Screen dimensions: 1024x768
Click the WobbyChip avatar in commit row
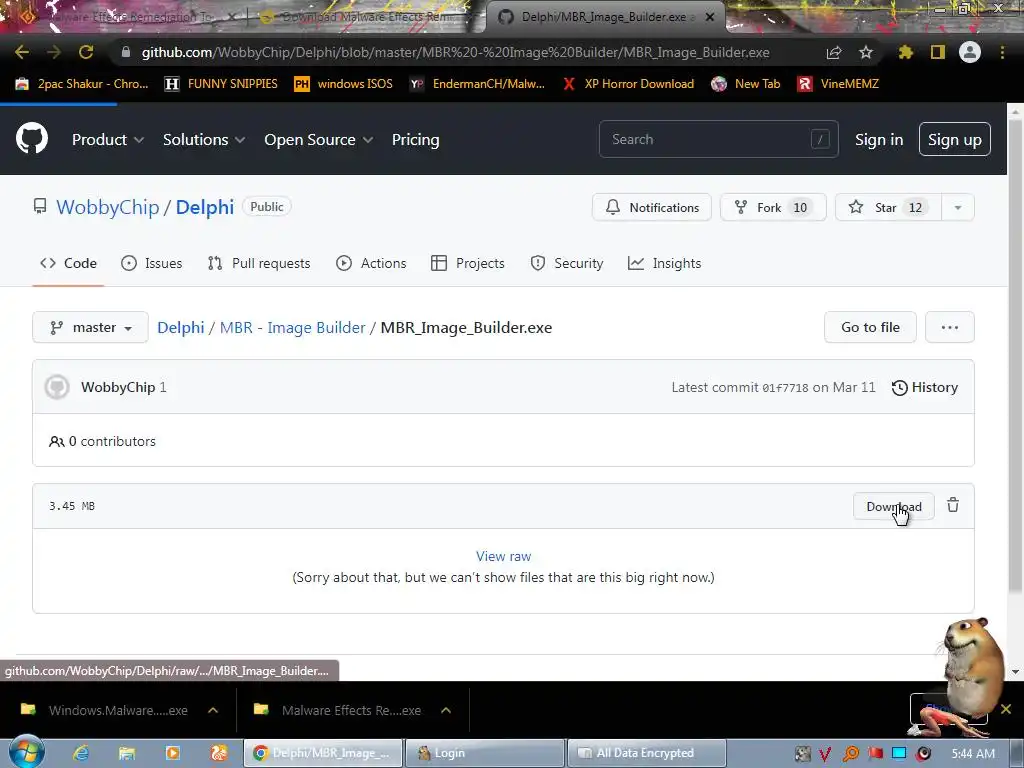(x=57, y=387)
